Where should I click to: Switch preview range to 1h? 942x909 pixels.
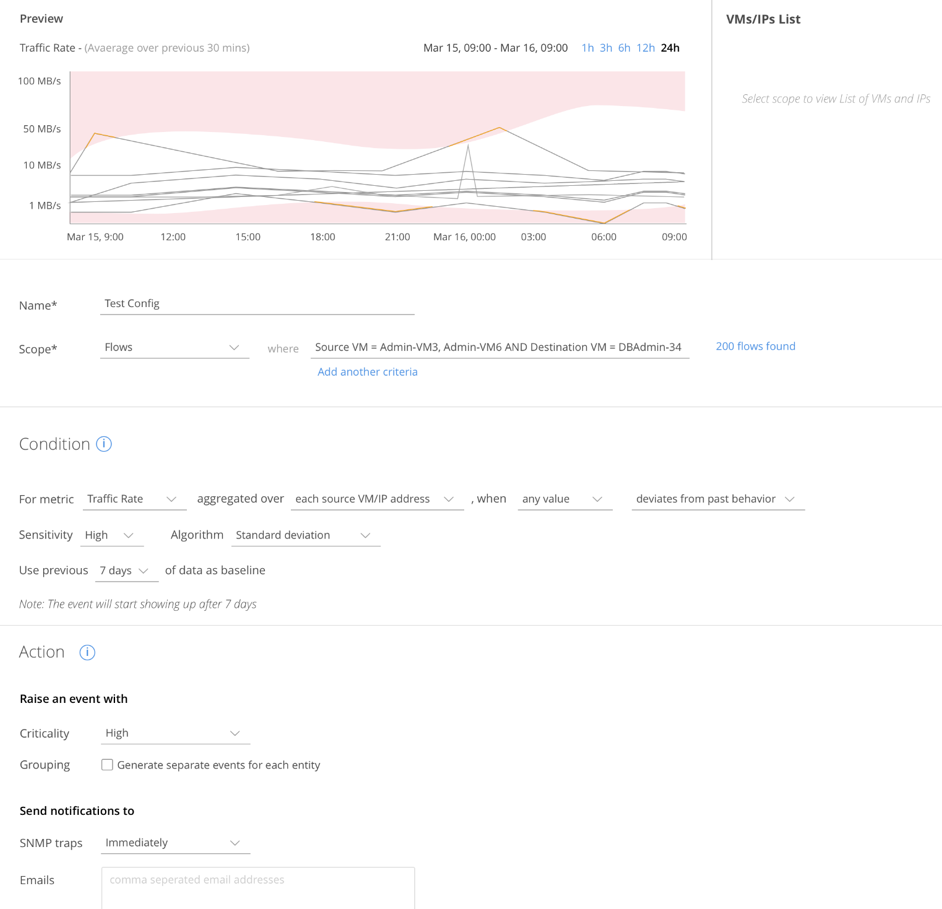click(588, 48)
